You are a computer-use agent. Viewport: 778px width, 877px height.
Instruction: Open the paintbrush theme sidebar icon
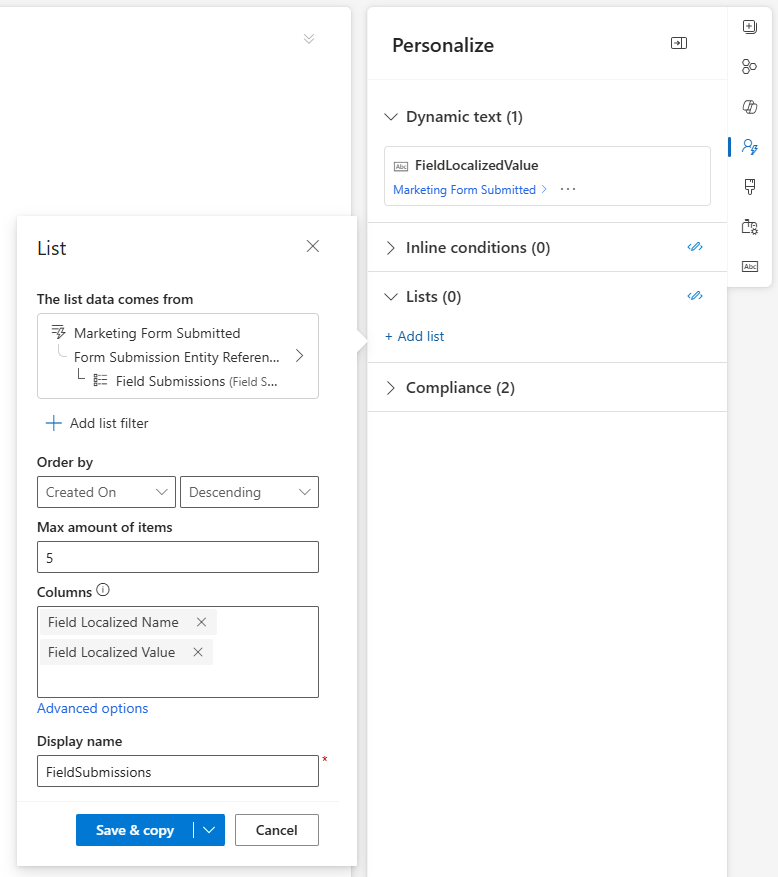(x=749, y=187)
